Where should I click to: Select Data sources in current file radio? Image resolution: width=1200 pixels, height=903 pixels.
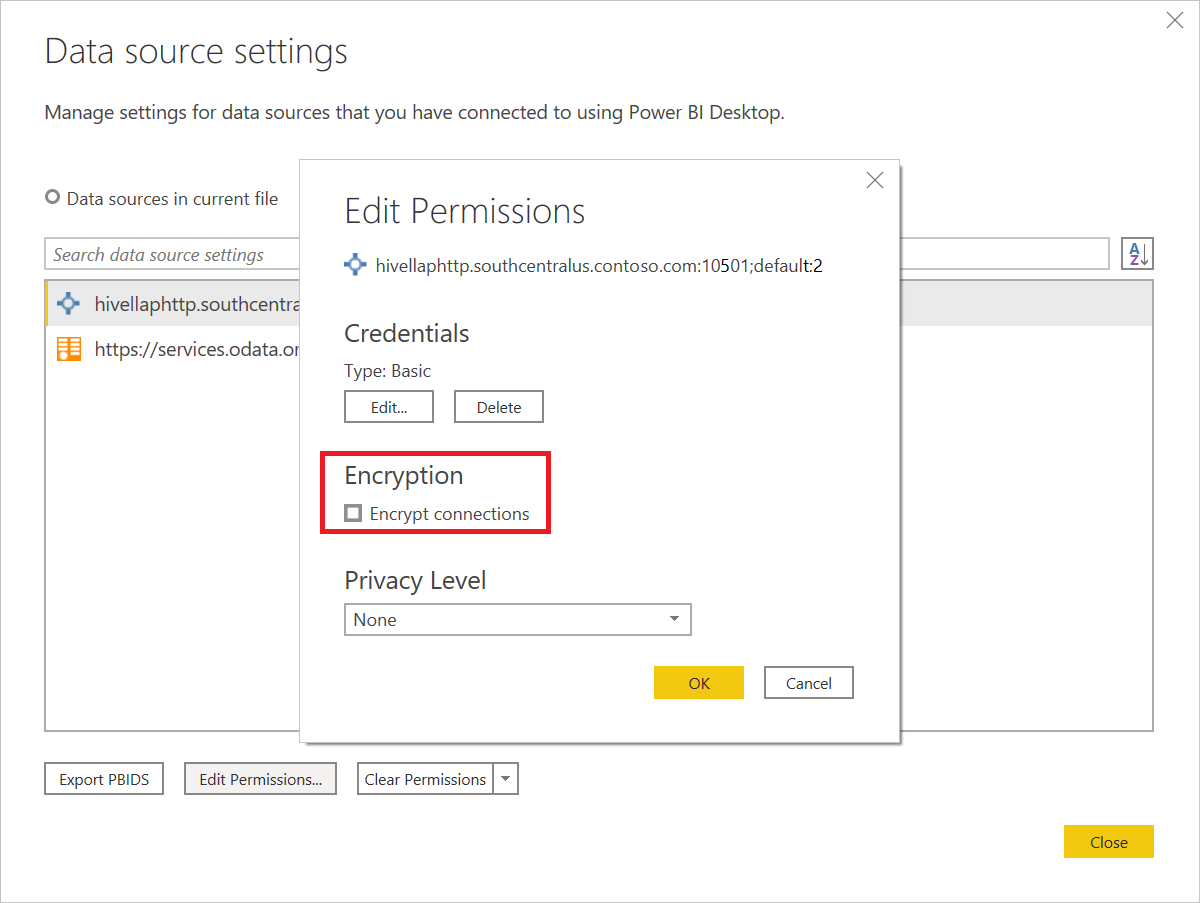(x=53, y=198)
